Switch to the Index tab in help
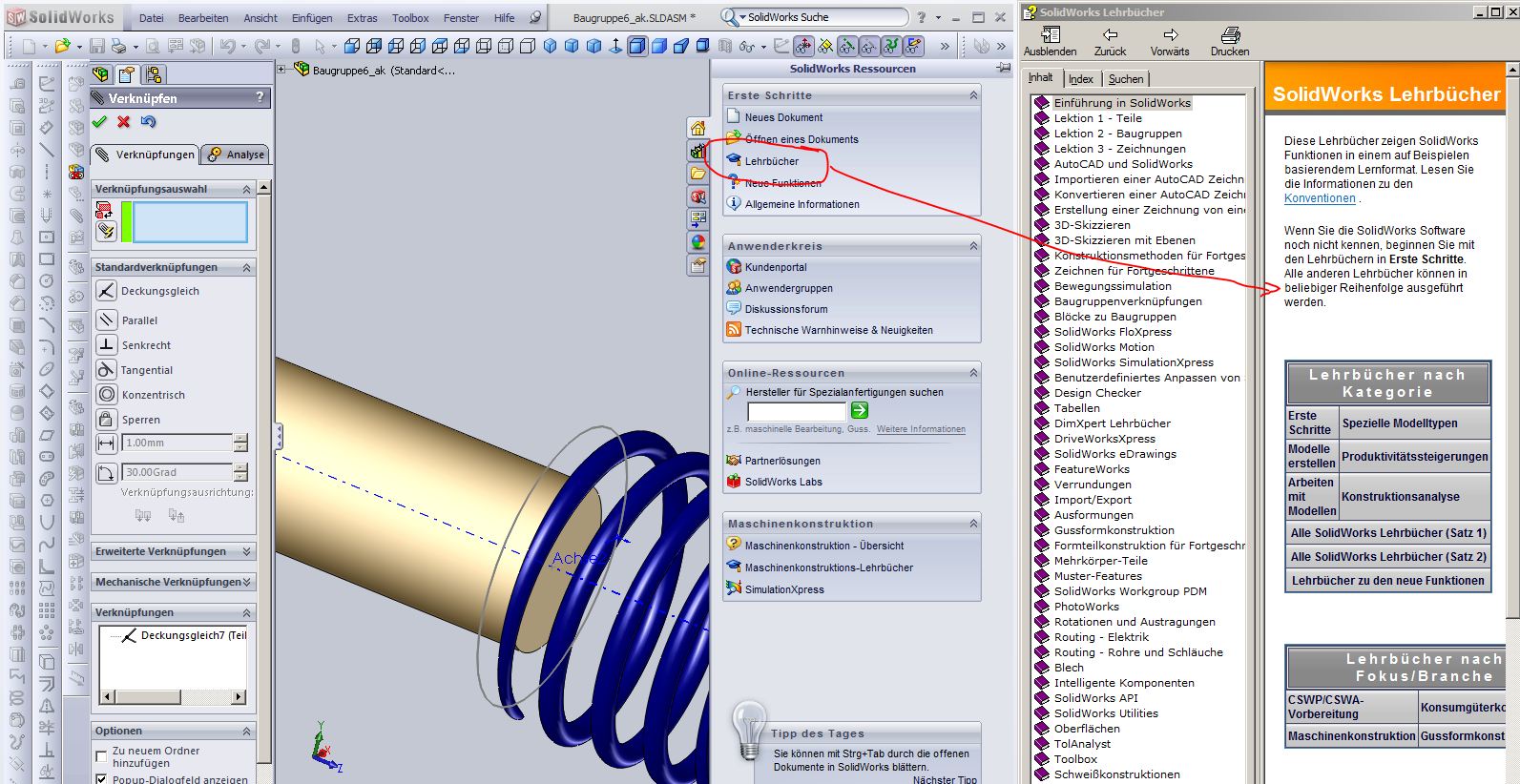This screenshot has height=784, width=1520. click(x=1081, y=79)
